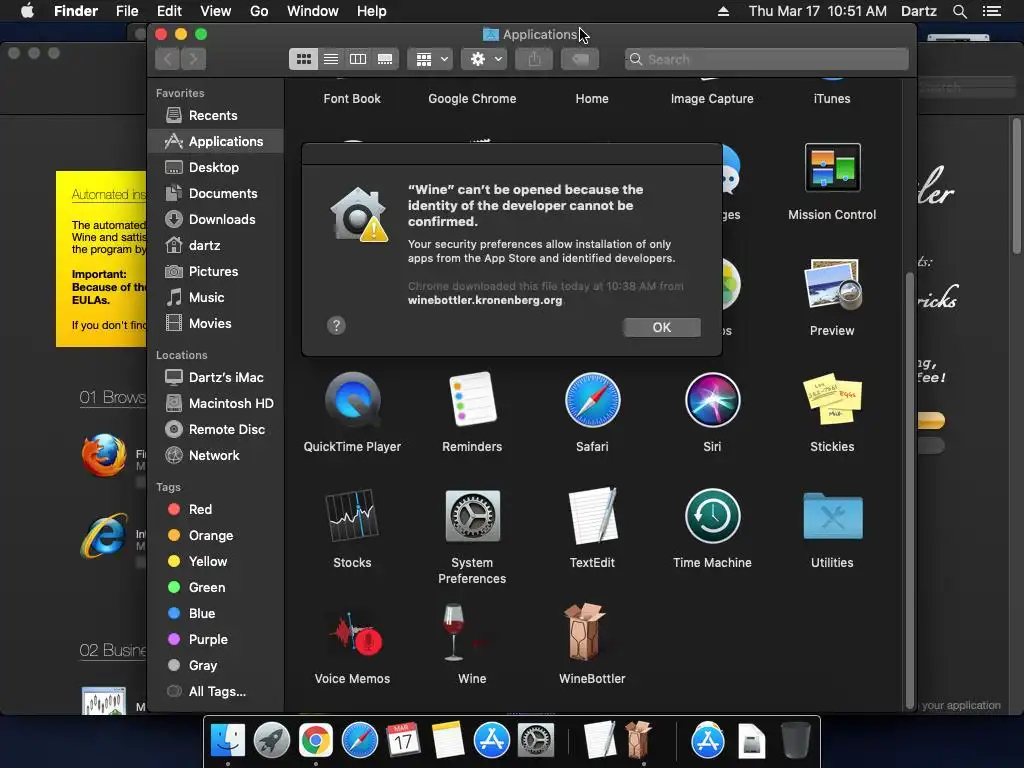Click the Finder search field
1024x768 pixels.
tap(767, 59)
